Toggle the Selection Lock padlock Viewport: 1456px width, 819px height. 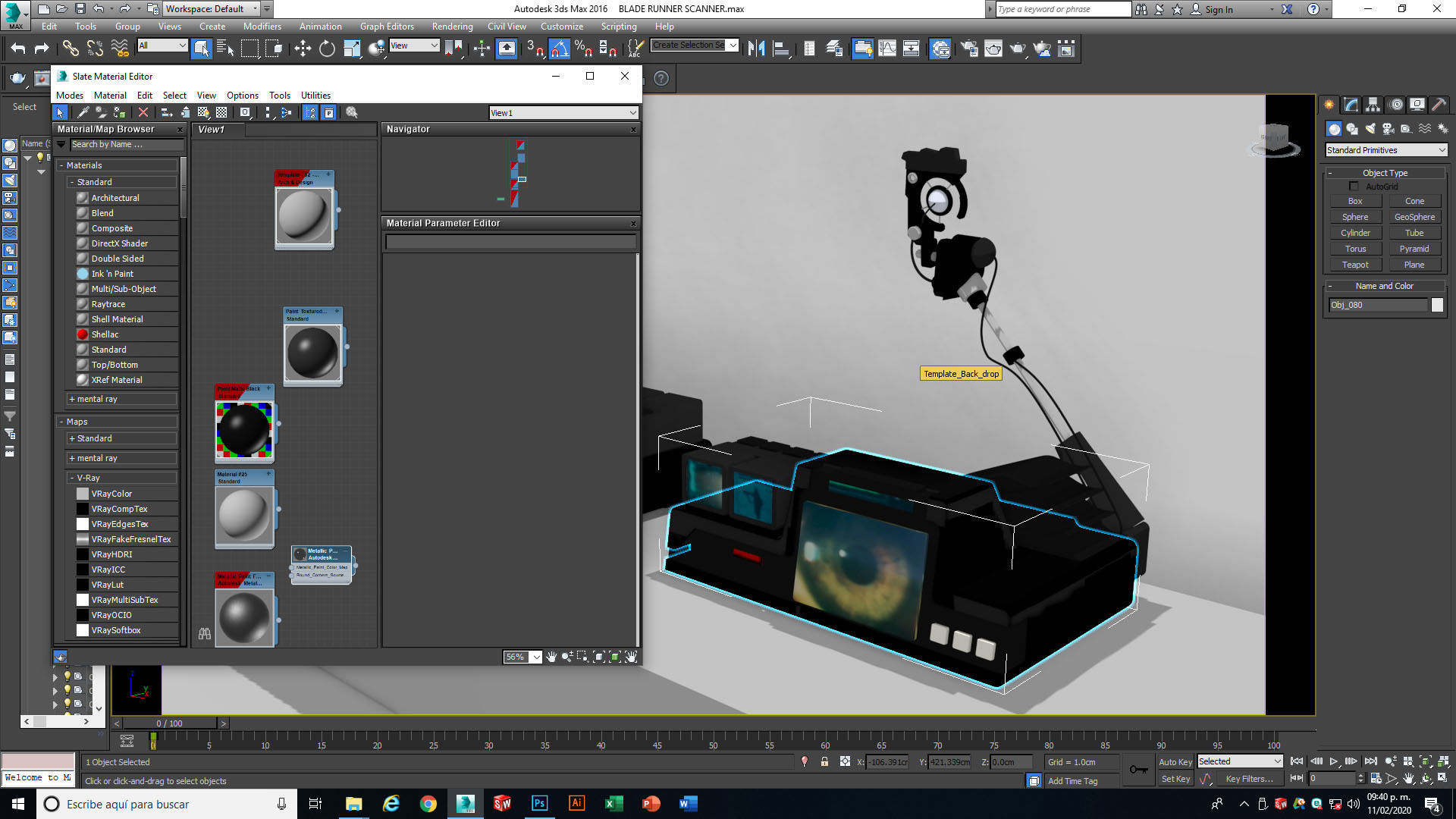pyautogui.click(x=824, y=761)
